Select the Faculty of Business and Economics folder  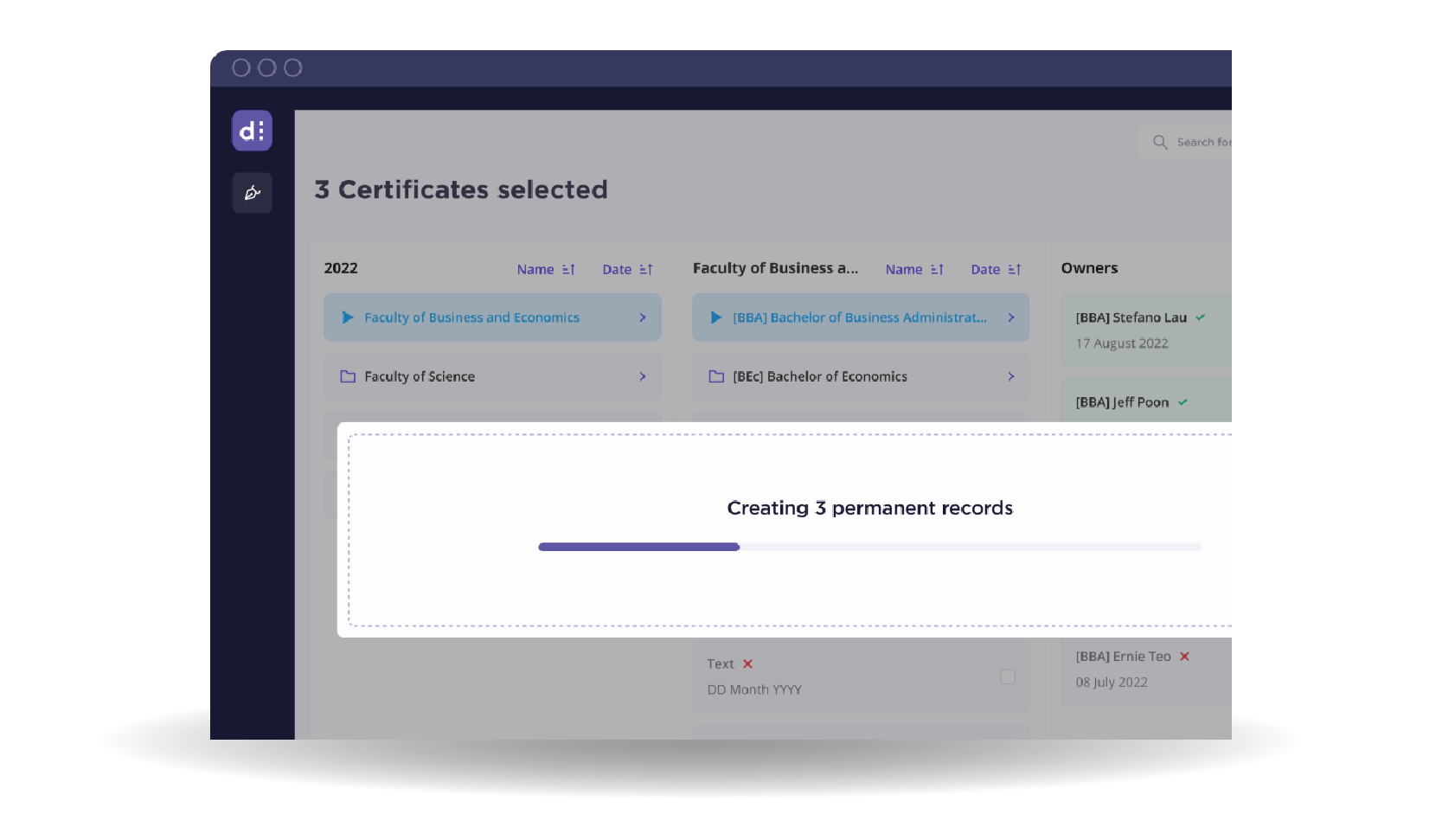point(471,317)
